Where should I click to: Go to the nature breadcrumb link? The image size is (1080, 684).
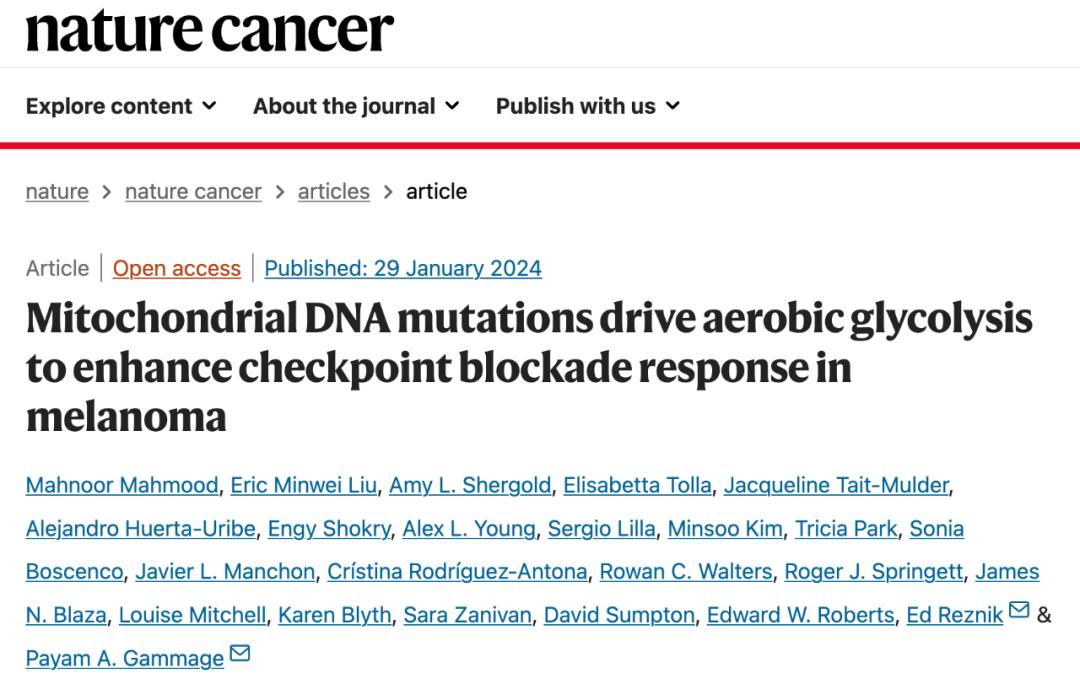click(57, 191)
